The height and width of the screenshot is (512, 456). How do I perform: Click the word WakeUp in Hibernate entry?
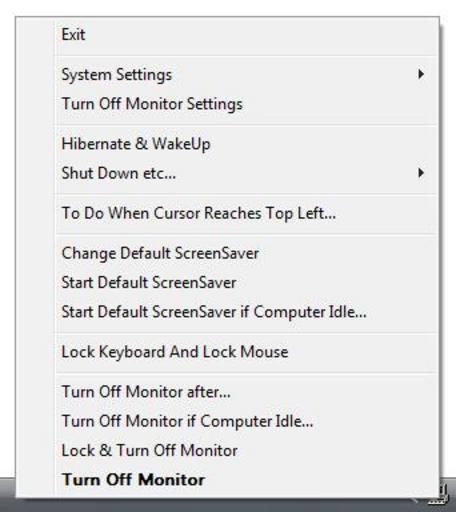[x=181, y=145]
